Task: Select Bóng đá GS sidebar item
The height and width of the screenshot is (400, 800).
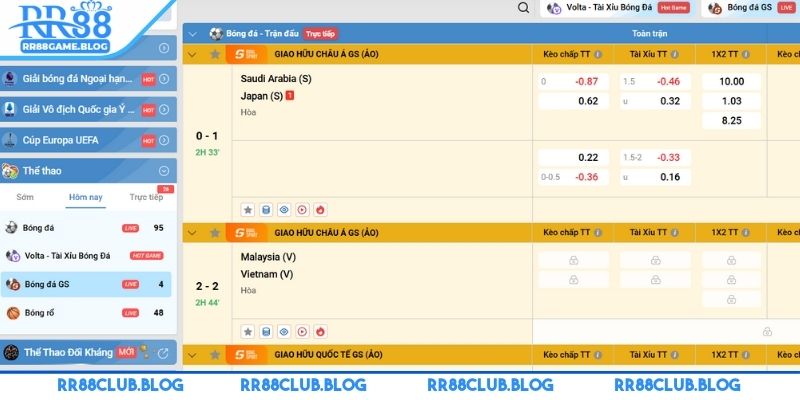Action: pos(86,284)
